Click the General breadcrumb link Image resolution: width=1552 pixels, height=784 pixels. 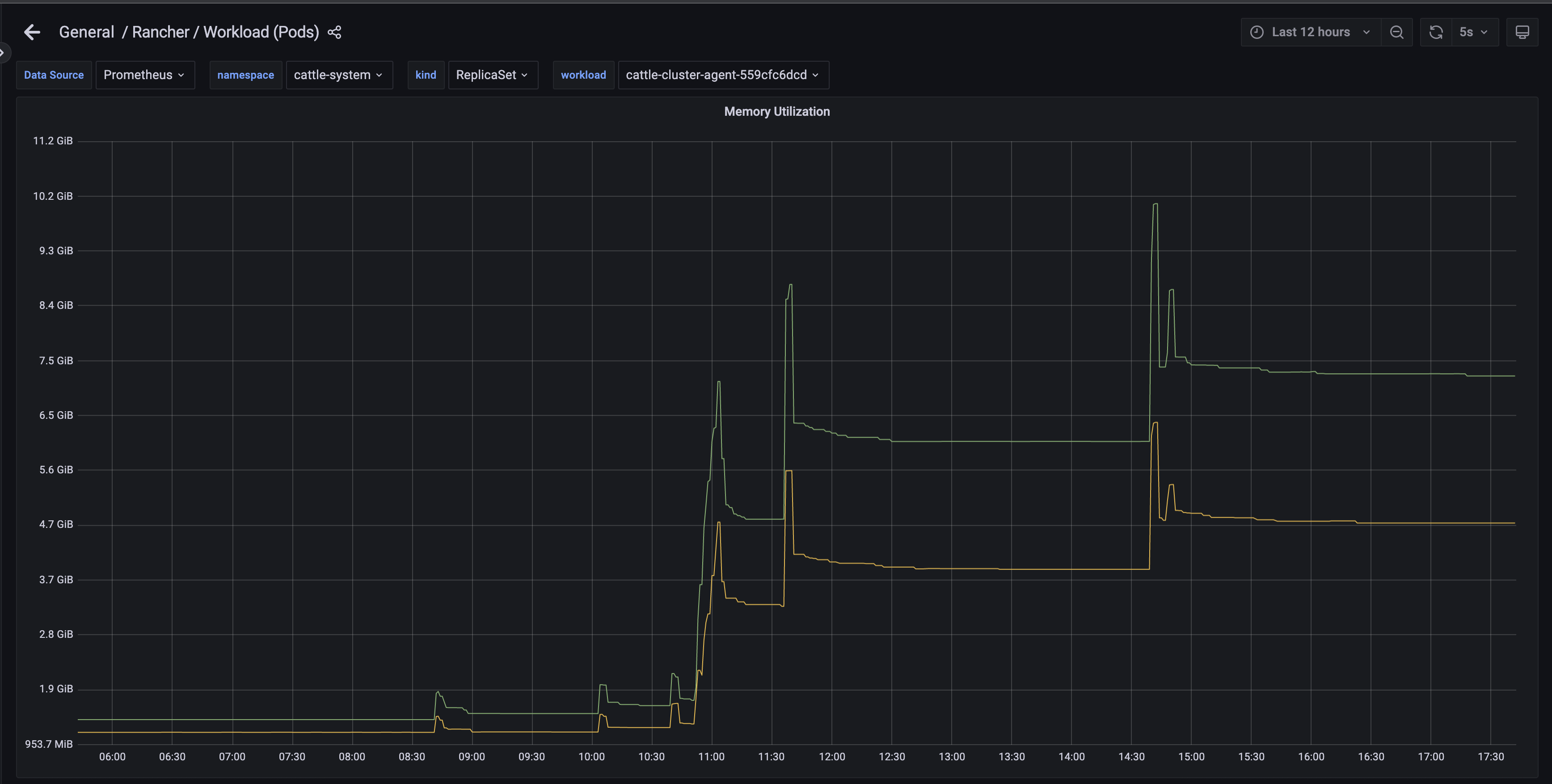click(x=86, y=32)
